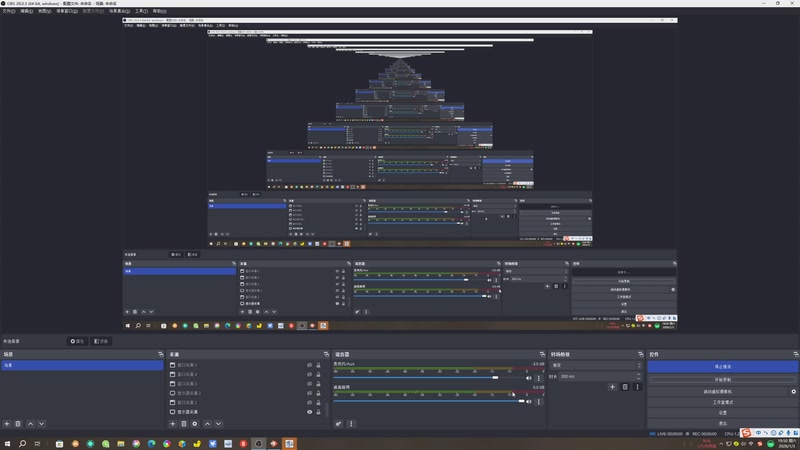This screenshot has width=800, height=450.
Task: Add a new source with plus icon
Action: coord(172,423)
